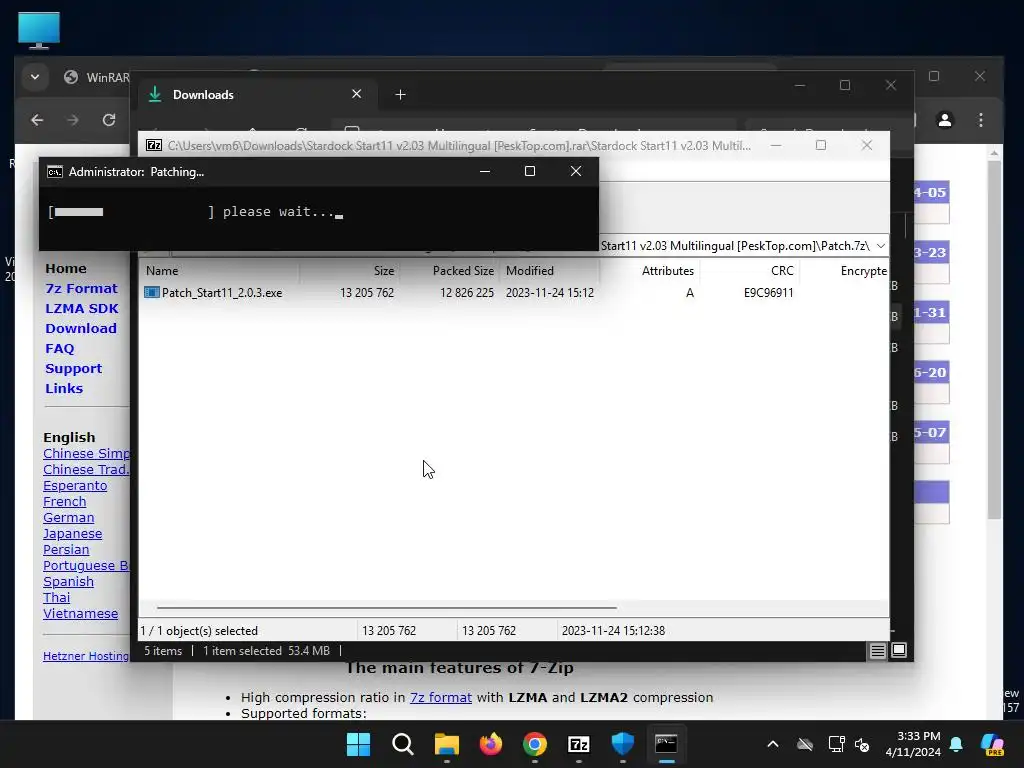Switch site language to Persian
This screenshot has height=768, width=1024.
(x=66, y=549)
